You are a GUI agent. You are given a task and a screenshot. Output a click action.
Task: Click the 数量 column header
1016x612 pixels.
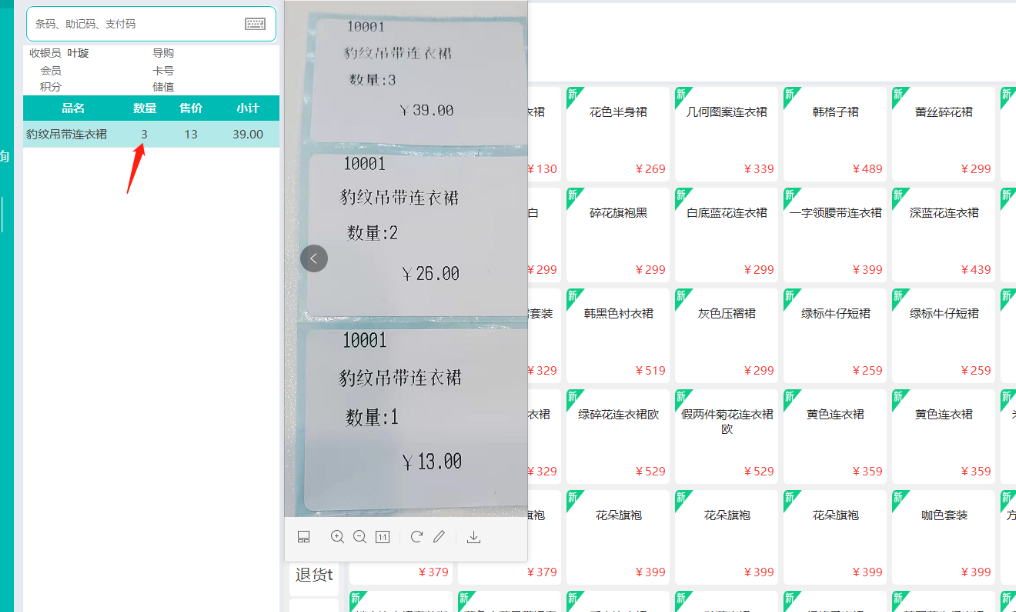pos(144,108)
